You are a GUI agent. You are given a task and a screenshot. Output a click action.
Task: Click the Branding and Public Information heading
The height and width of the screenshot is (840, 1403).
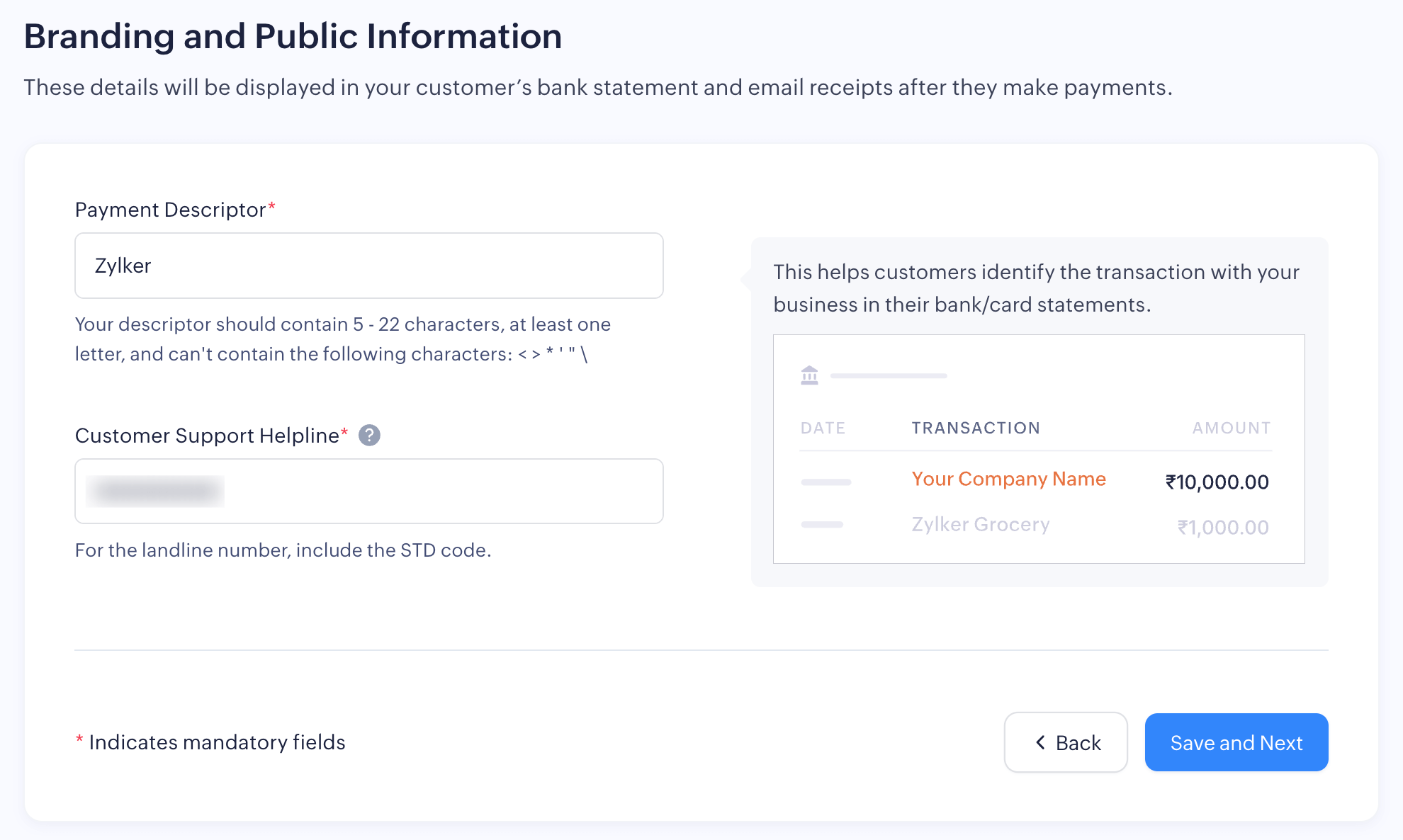293,36
